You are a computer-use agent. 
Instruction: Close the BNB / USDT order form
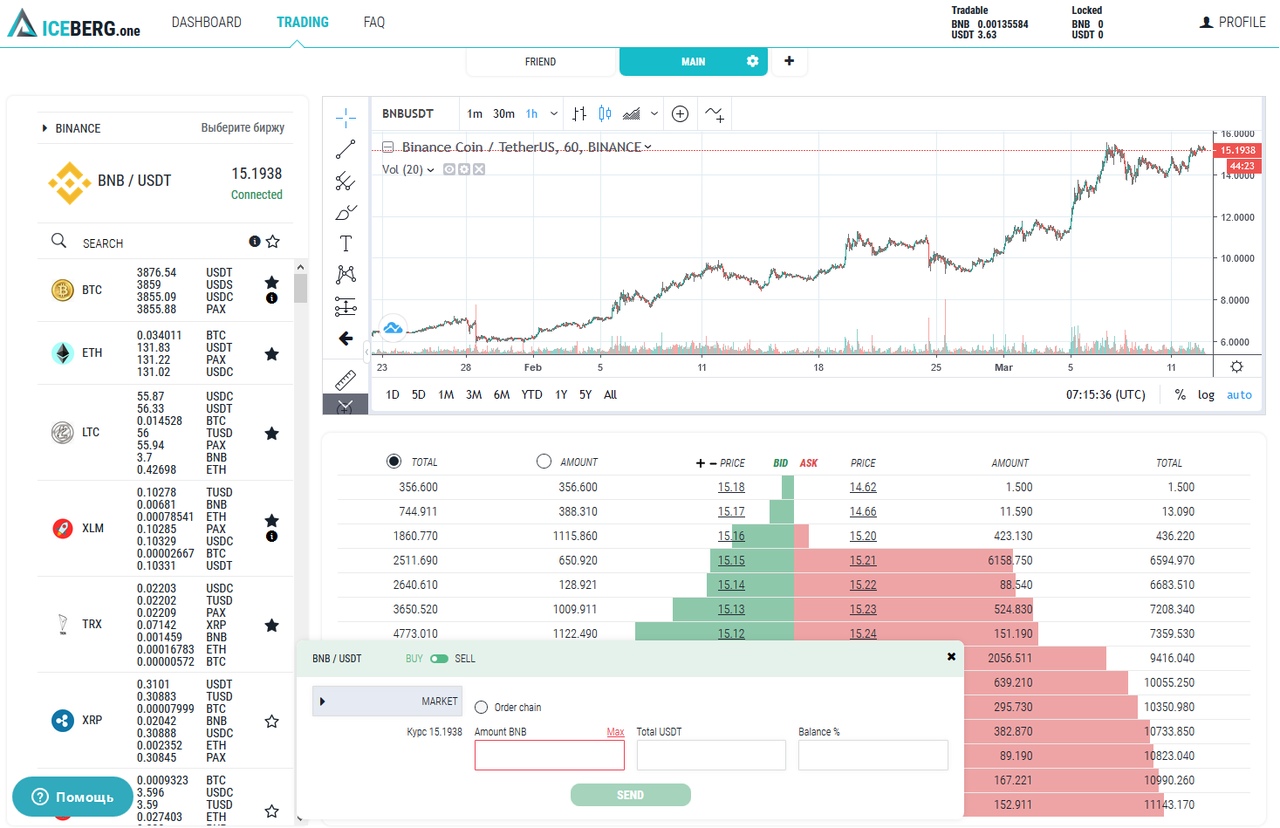[x=951, y=657]
